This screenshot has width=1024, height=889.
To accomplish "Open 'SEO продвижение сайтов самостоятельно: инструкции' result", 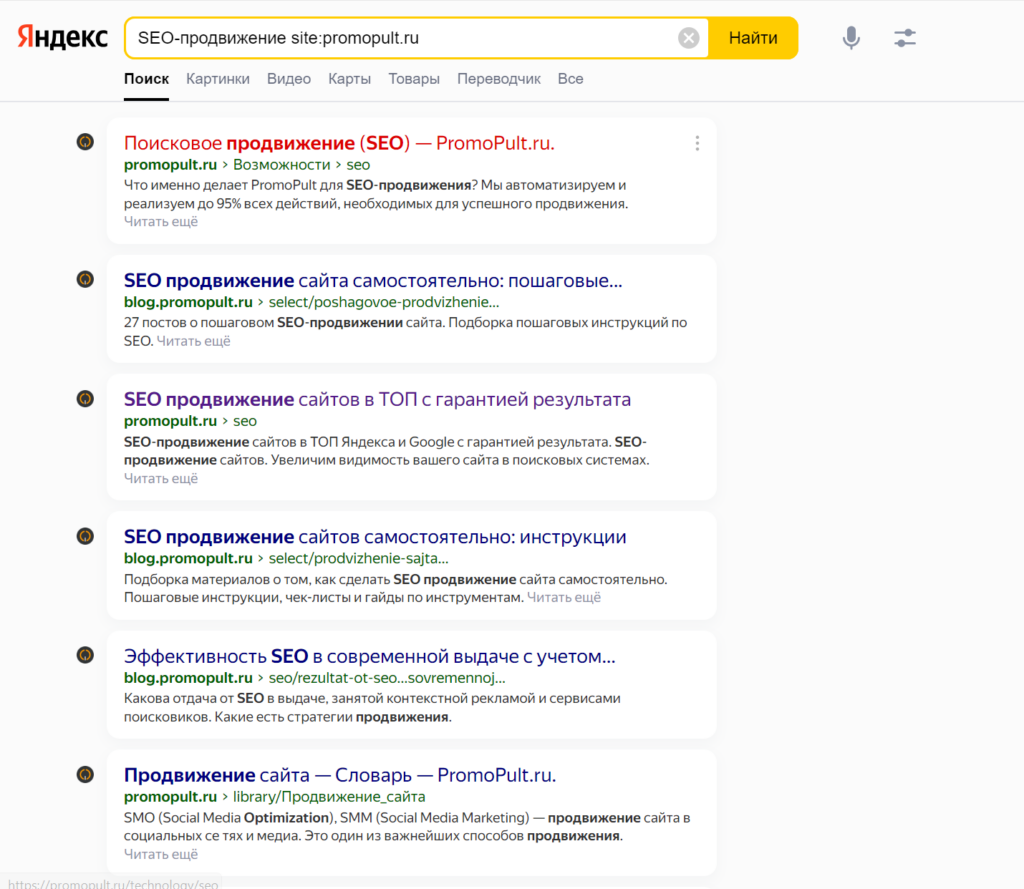I will (375, 537).
